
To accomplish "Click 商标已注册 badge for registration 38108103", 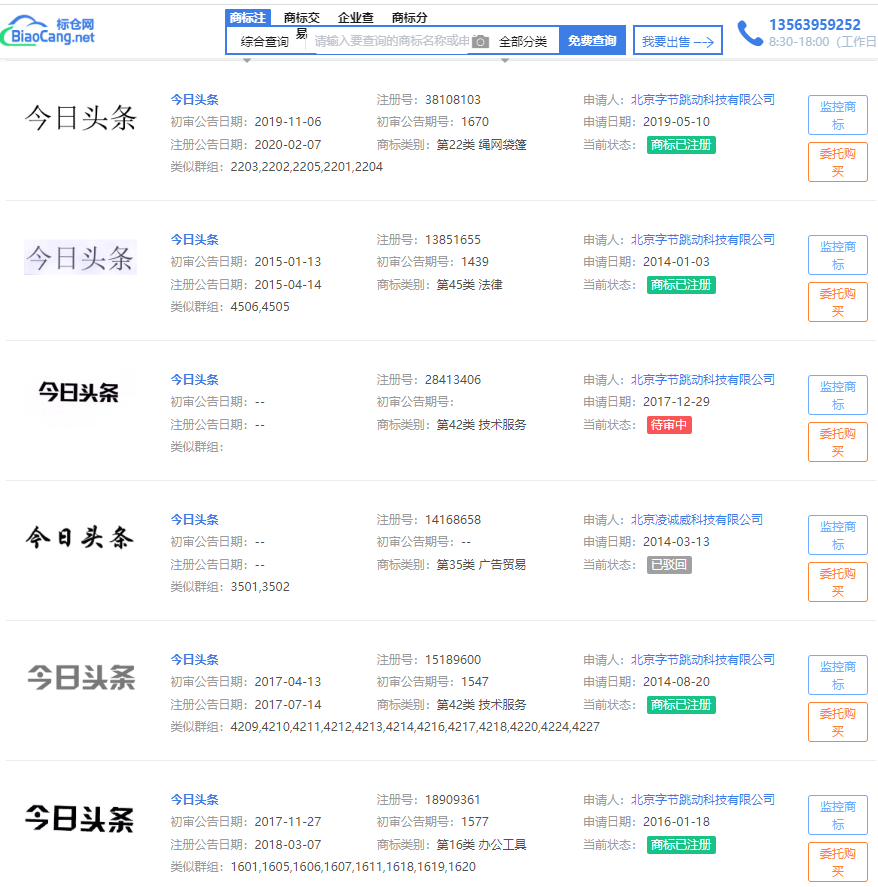I will coord(681,145).
